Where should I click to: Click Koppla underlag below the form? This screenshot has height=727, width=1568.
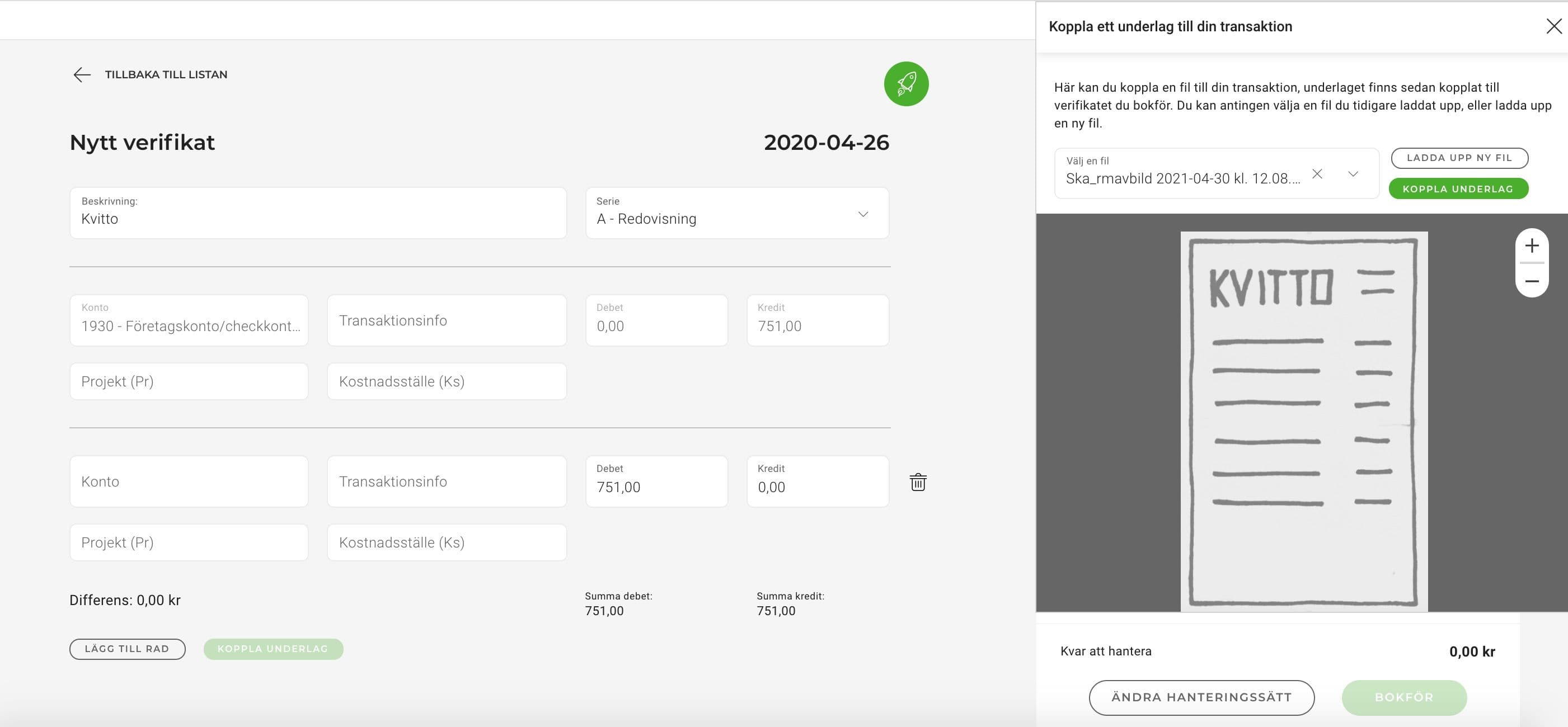(x=273, y=649)
